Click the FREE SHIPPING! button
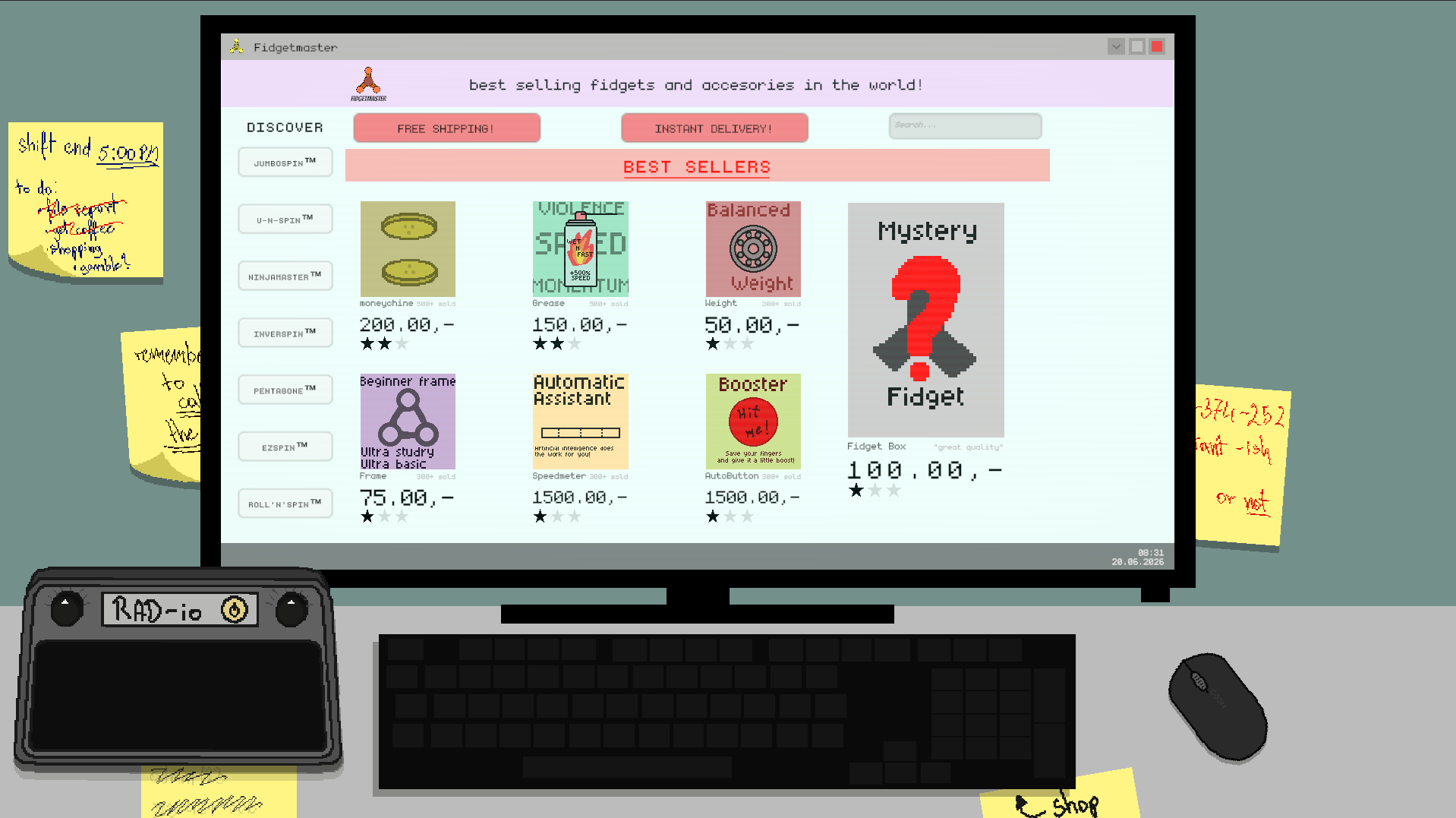The width and height of the screenshot is (1456, 818). (x=446, y=128)
